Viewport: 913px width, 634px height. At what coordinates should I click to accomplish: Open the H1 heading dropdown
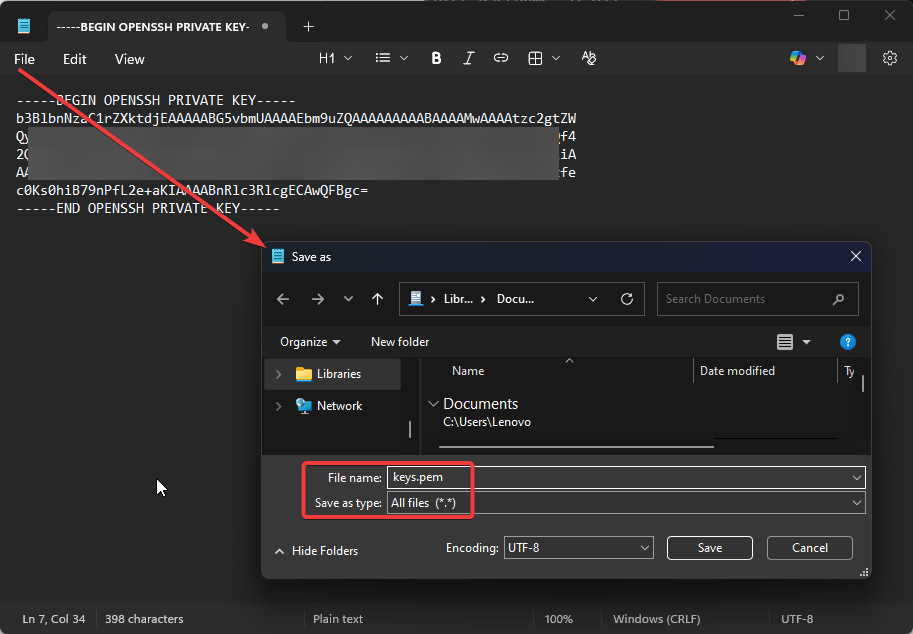click(x=335, y=59)
